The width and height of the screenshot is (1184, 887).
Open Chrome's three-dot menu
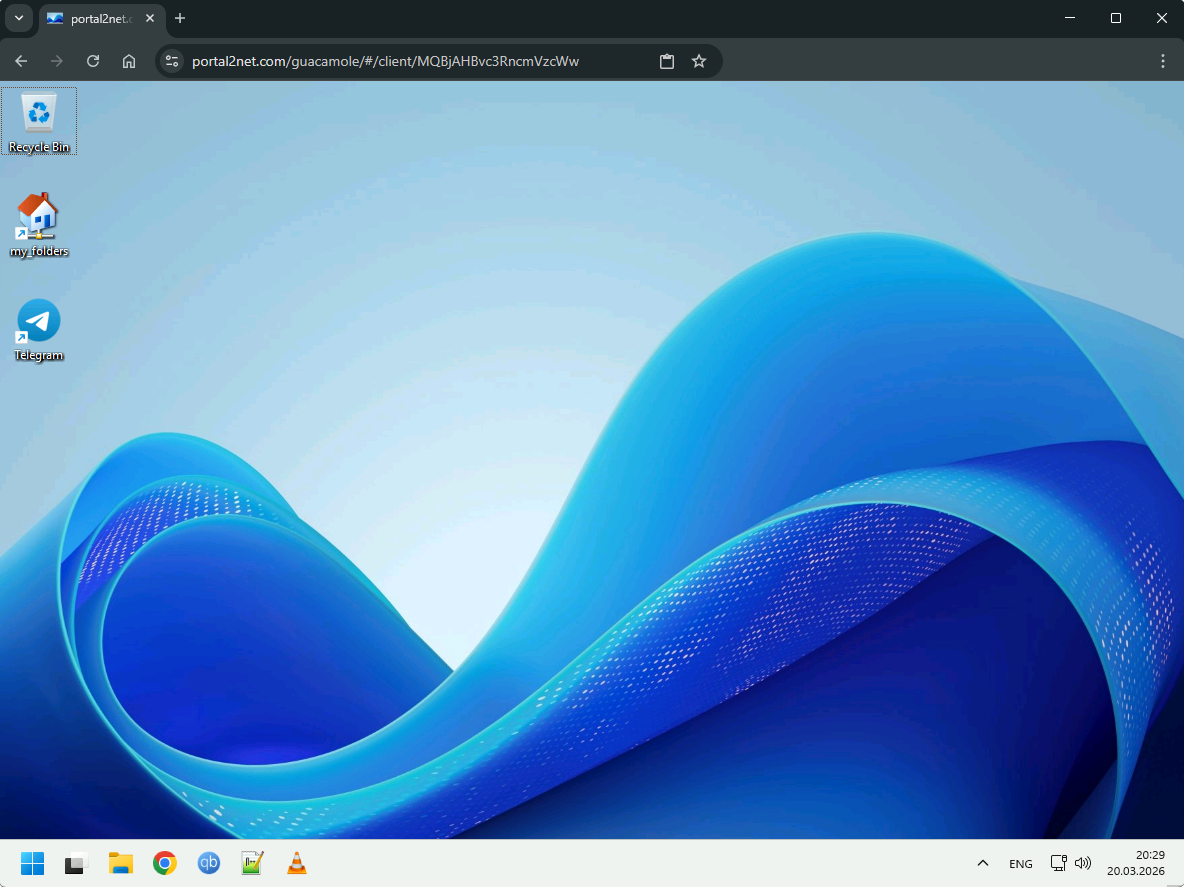click(1163, 61)
